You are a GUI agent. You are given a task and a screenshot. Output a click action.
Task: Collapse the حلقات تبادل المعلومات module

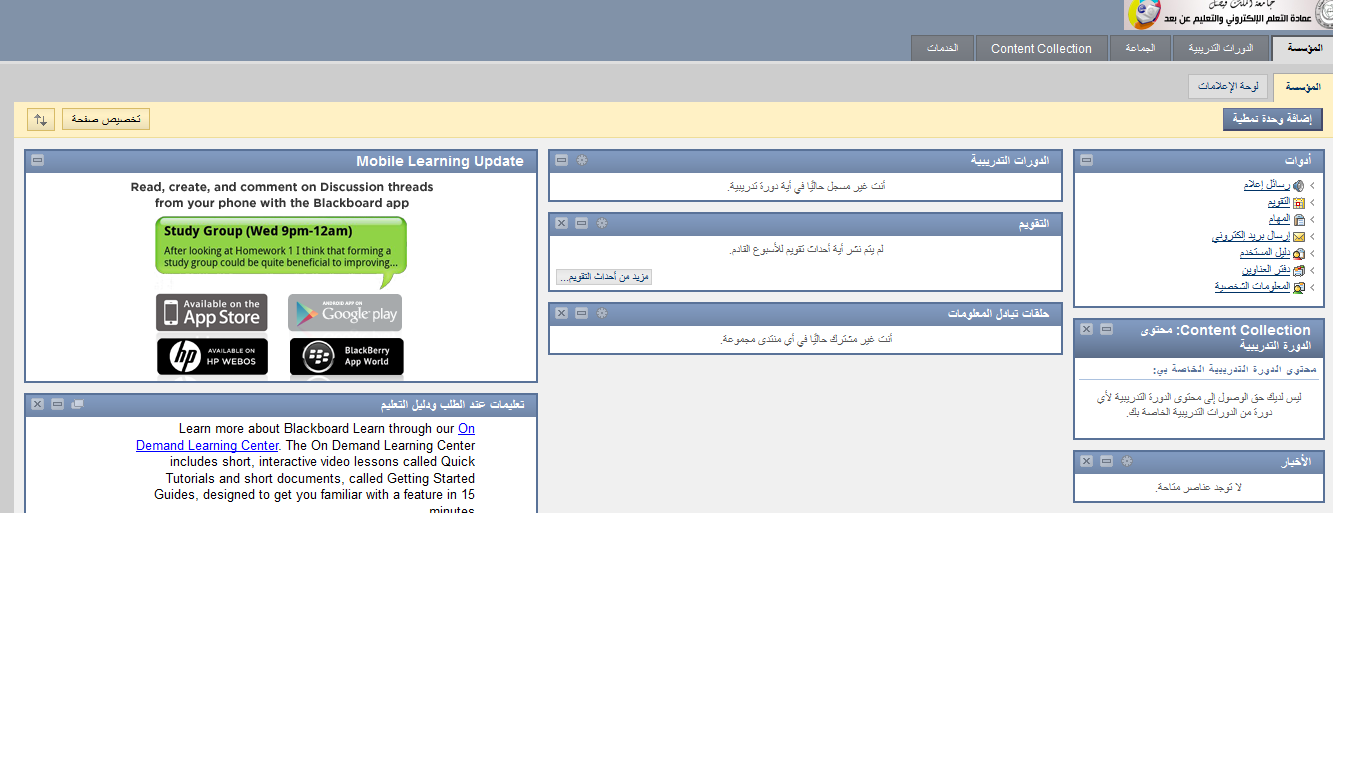click(582, 313)
